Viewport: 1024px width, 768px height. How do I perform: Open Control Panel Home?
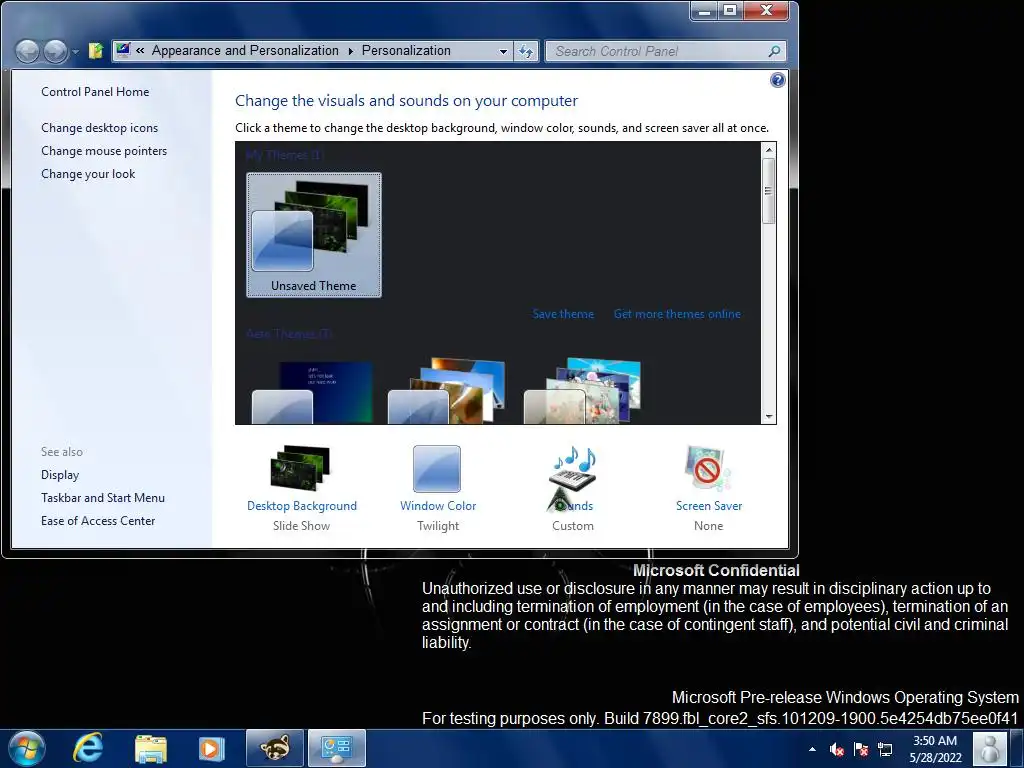tap(95, 92)
